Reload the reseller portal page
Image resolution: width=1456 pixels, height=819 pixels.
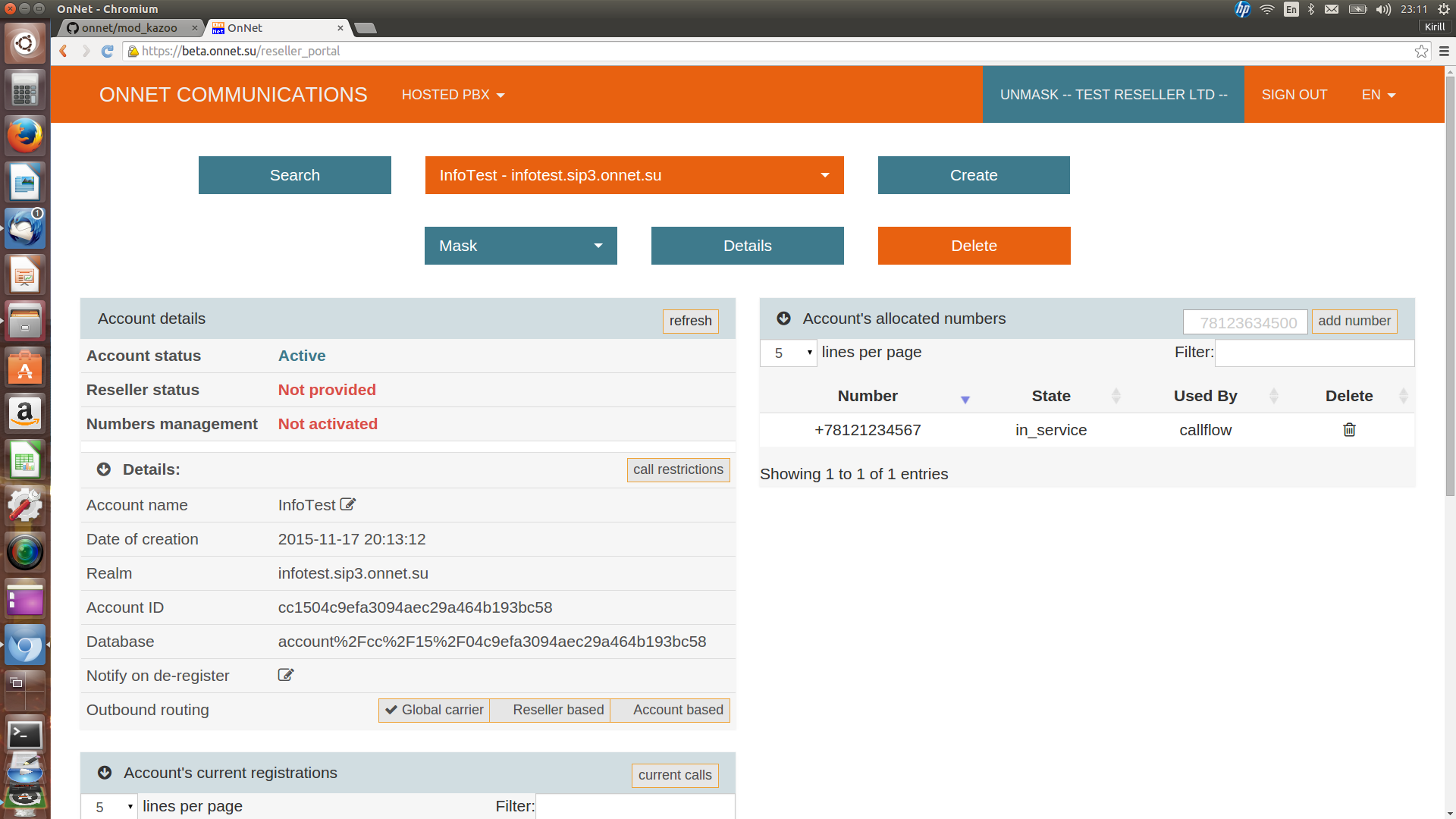(107, 51)
